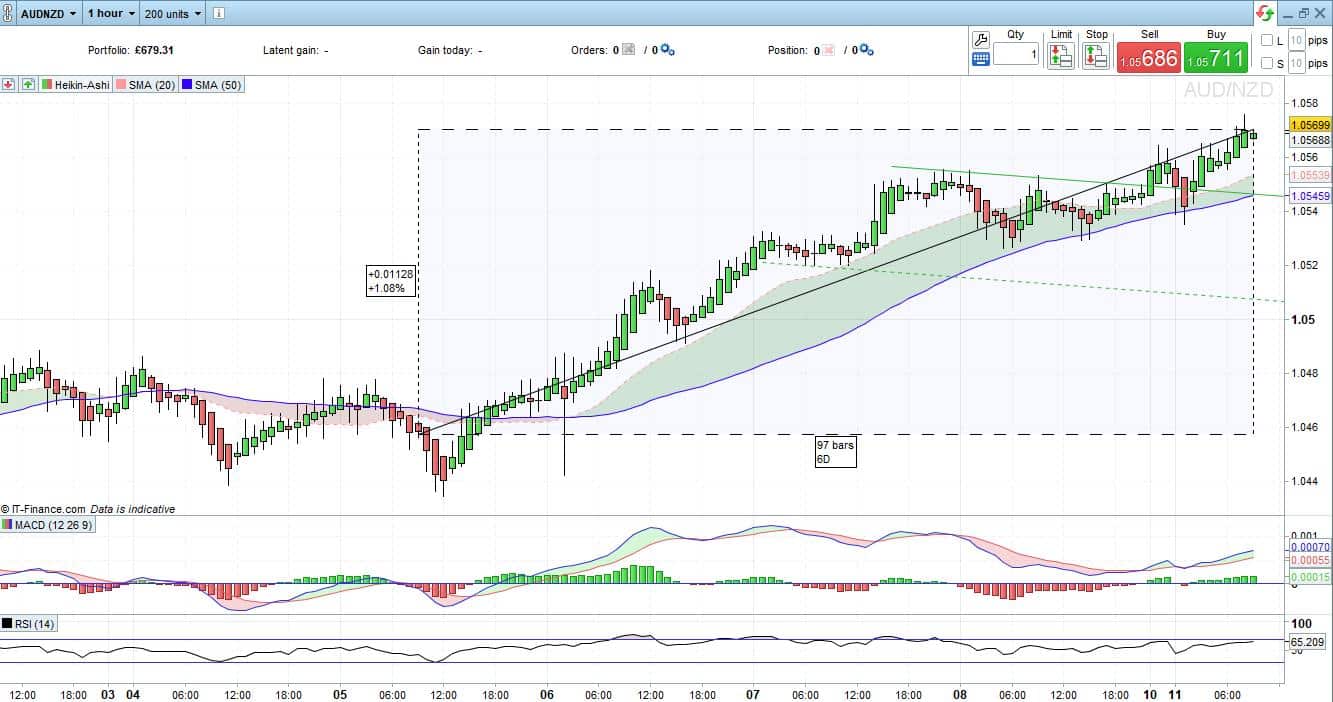This screenshot has width=1333, height=702.
Task: Click the Heikin-Ashi green/red color swatch
Action: coord(47,85)
